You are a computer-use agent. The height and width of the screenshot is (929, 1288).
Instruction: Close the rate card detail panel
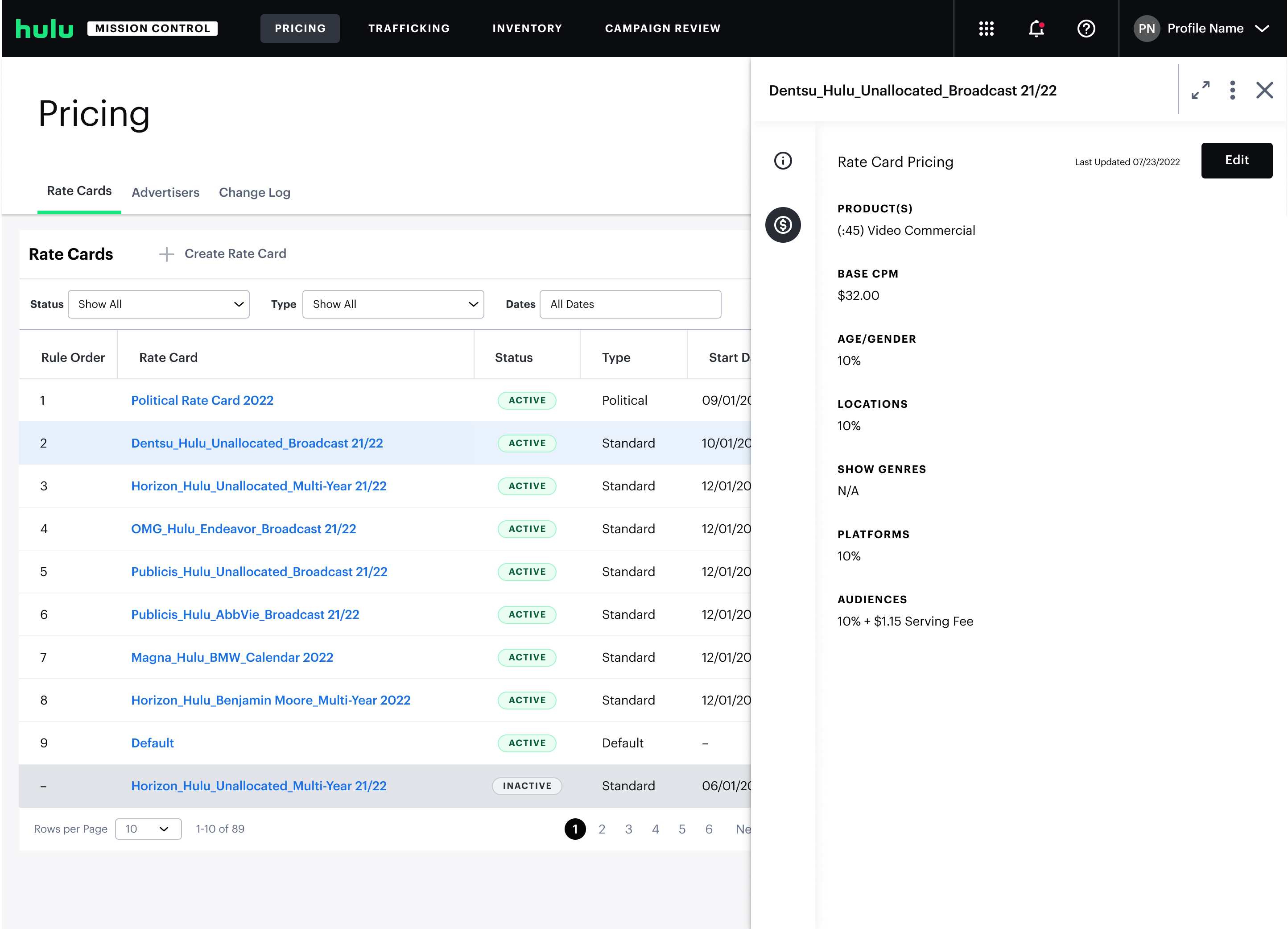point(1264,90)
